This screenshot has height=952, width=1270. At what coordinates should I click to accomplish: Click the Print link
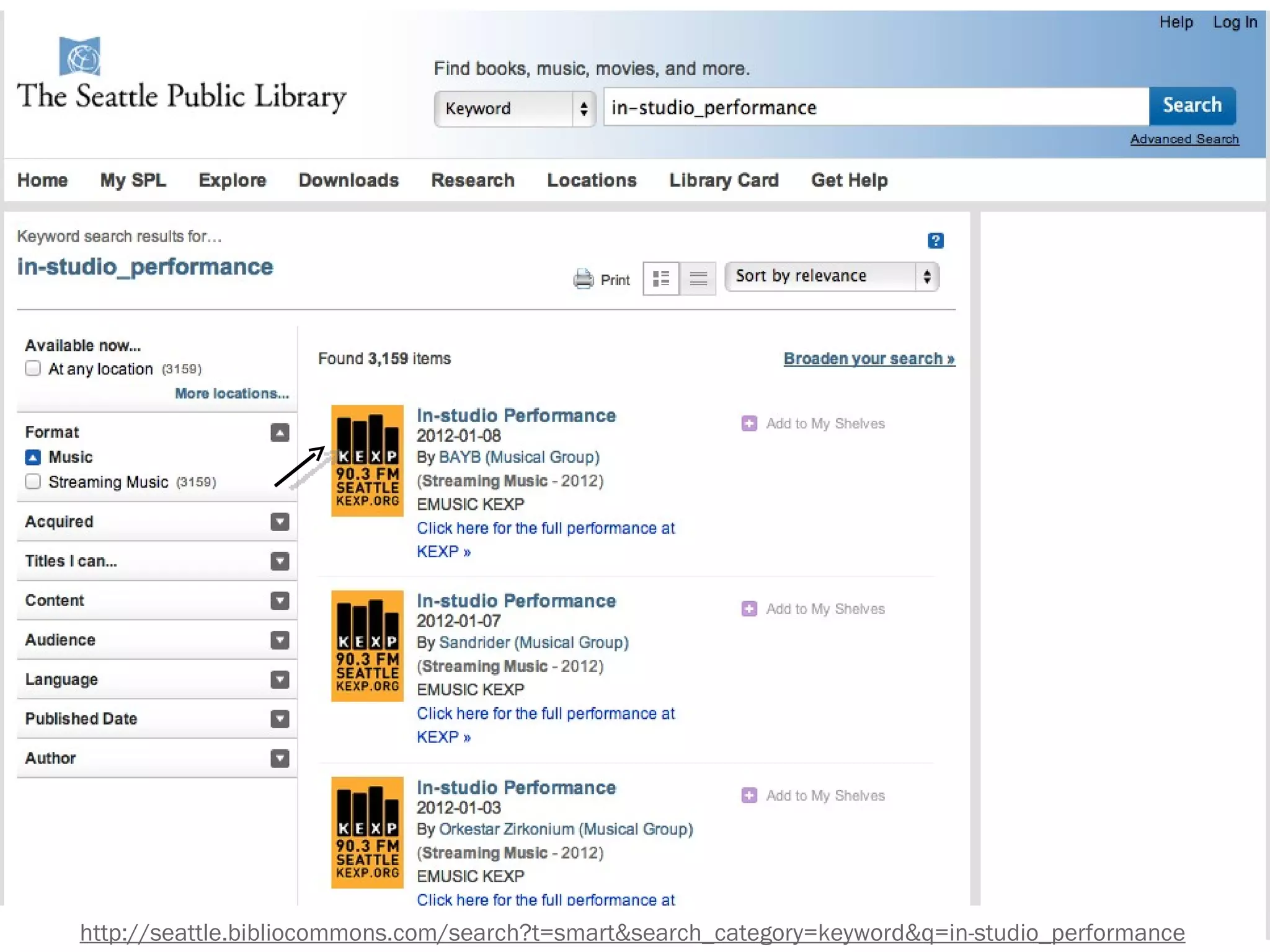click(615, 280)
